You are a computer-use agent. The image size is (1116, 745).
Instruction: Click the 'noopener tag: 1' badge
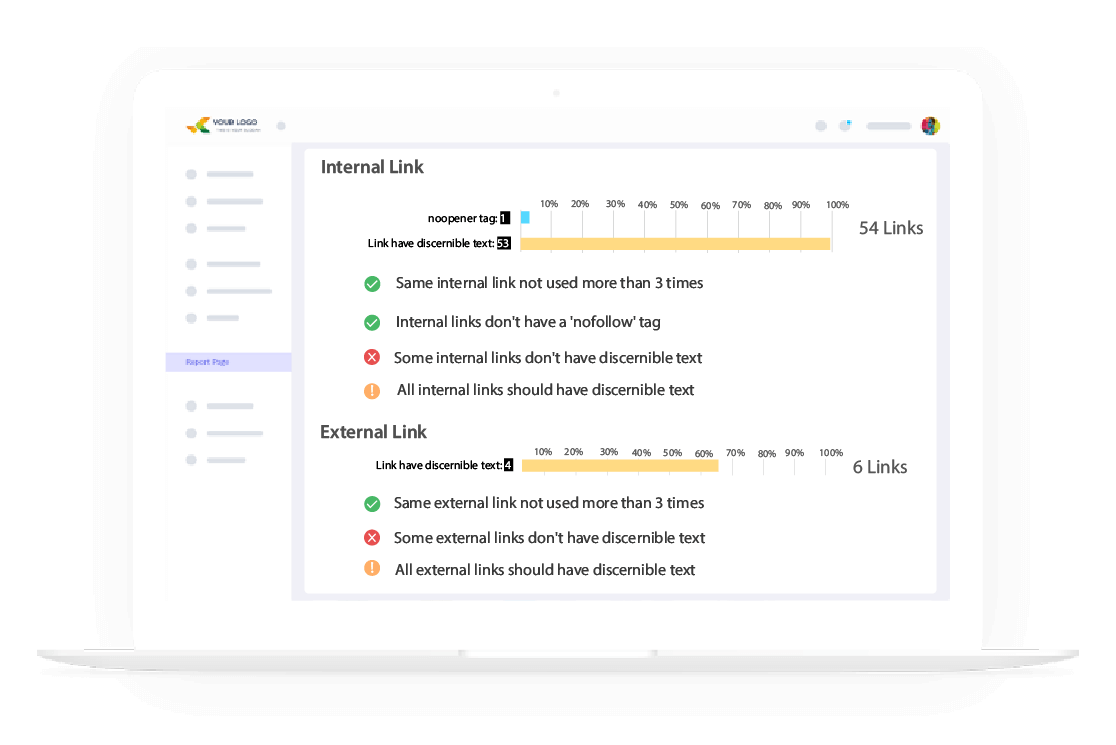468,217
